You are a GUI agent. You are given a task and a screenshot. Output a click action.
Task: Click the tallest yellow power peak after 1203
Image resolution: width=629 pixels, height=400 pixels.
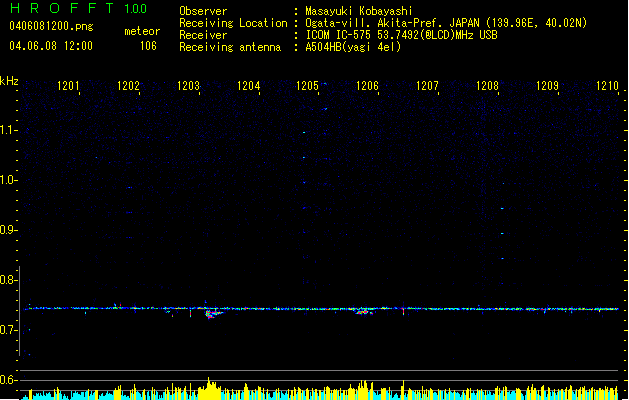[x=209, y=388]
